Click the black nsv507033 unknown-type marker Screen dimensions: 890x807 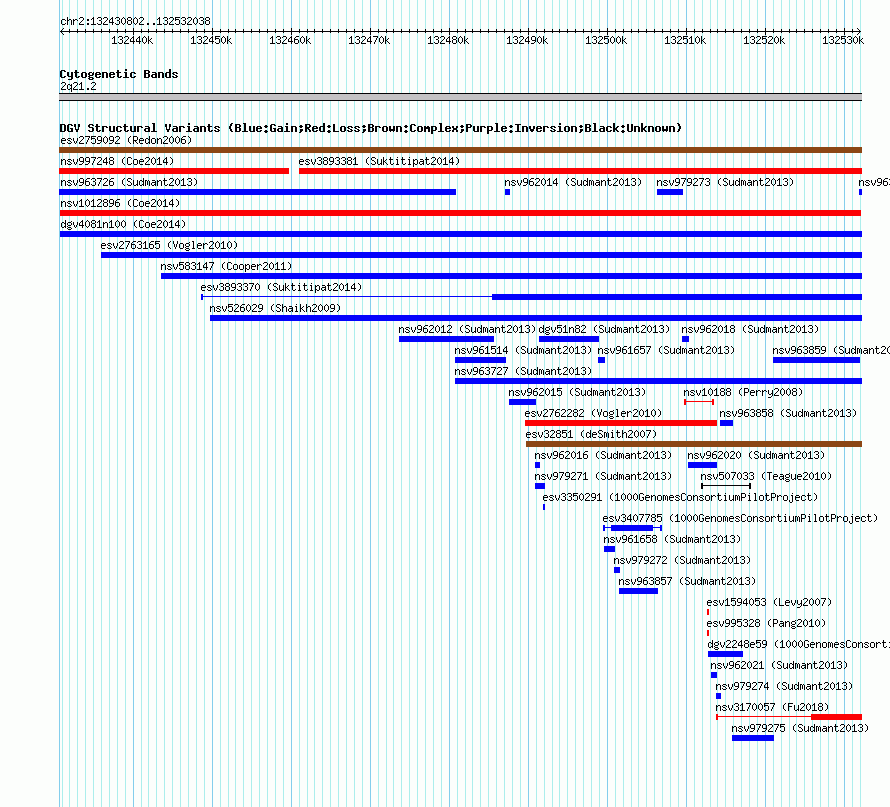click(x=726, y=486)
